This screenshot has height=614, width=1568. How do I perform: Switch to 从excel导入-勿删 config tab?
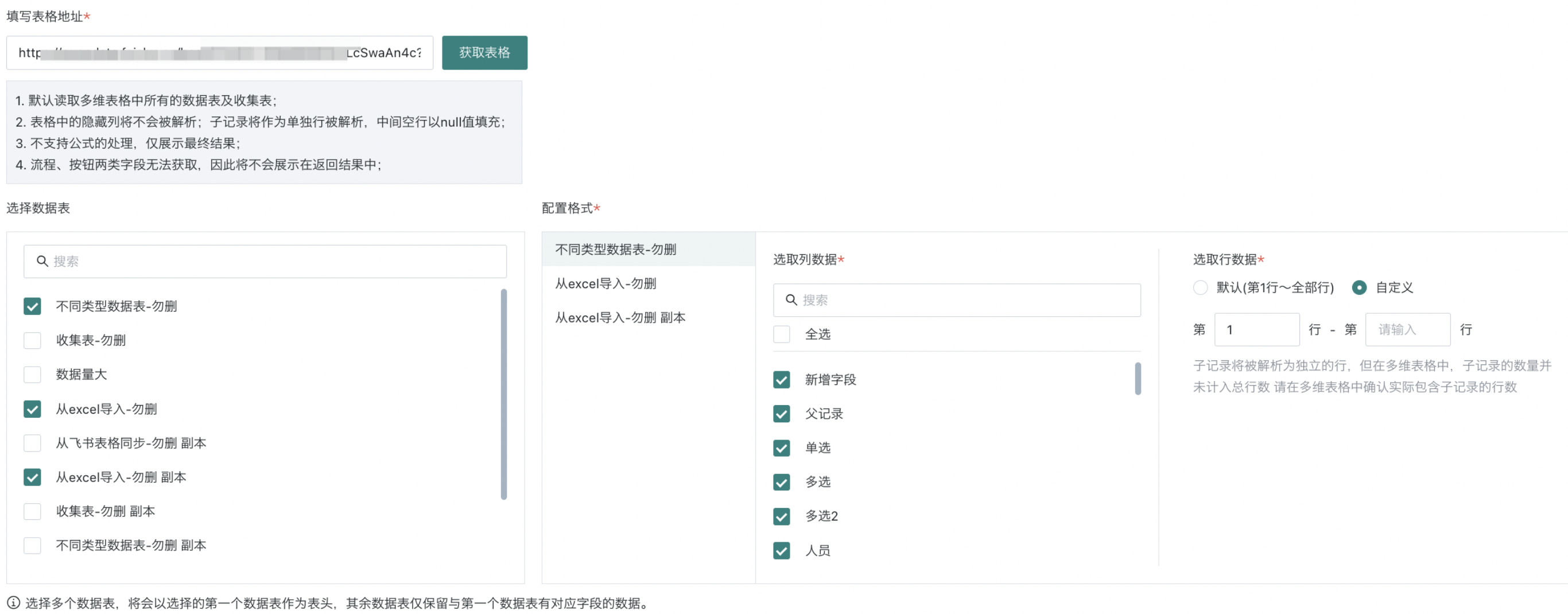click(606, 283)
